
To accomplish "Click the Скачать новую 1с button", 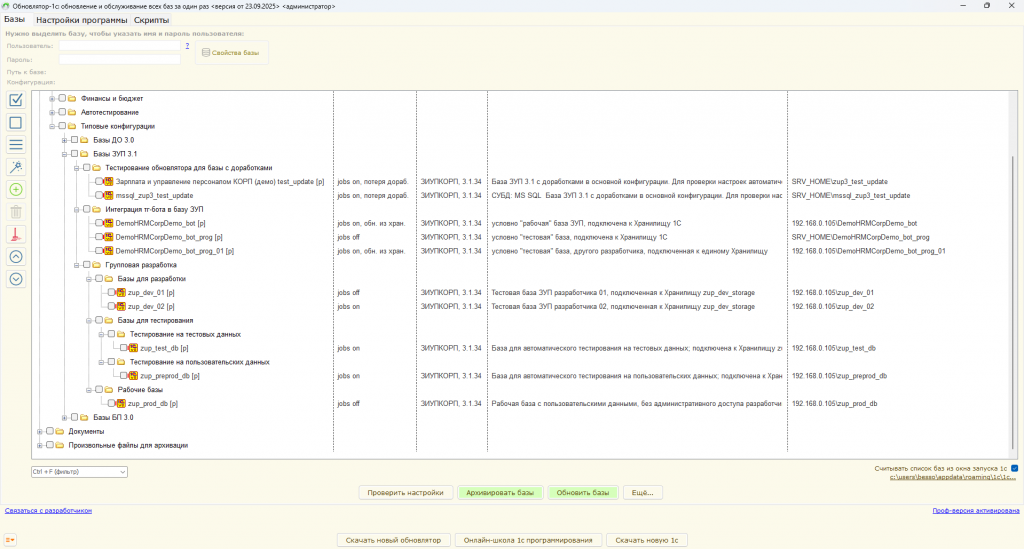I will click(x=647, y=540).
